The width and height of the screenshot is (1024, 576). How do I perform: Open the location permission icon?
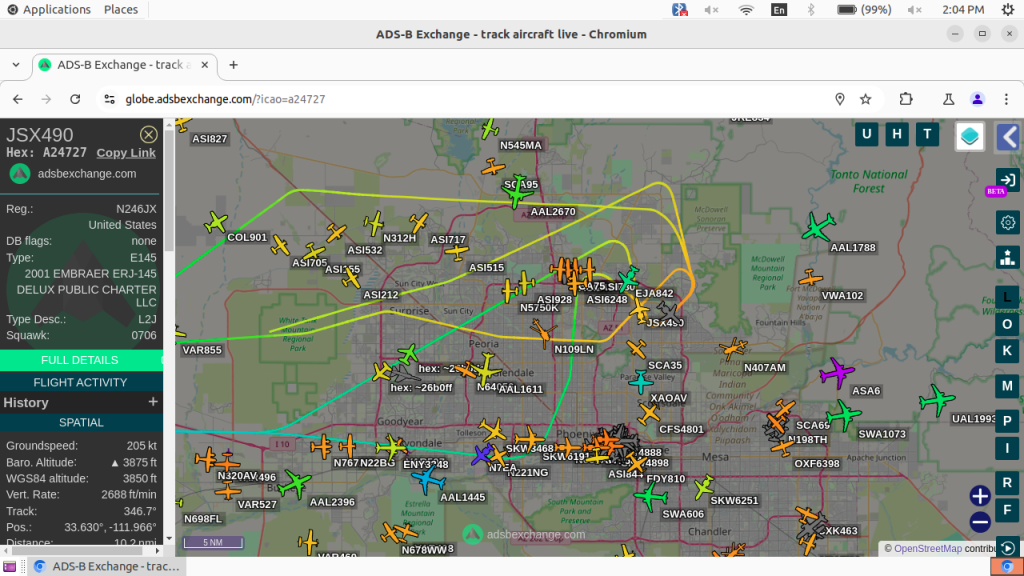coord(840,99)
